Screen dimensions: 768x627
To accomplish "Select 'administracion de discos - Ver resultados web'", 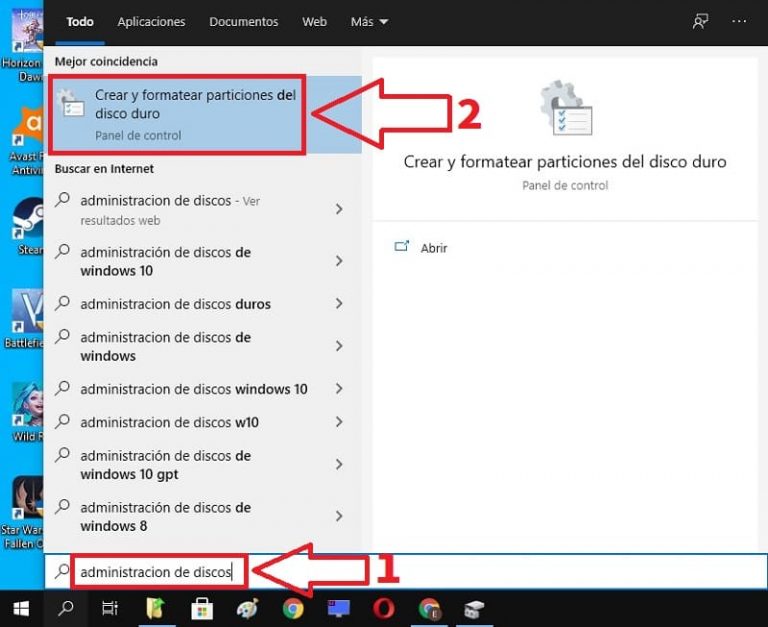I will click(170, 210).
